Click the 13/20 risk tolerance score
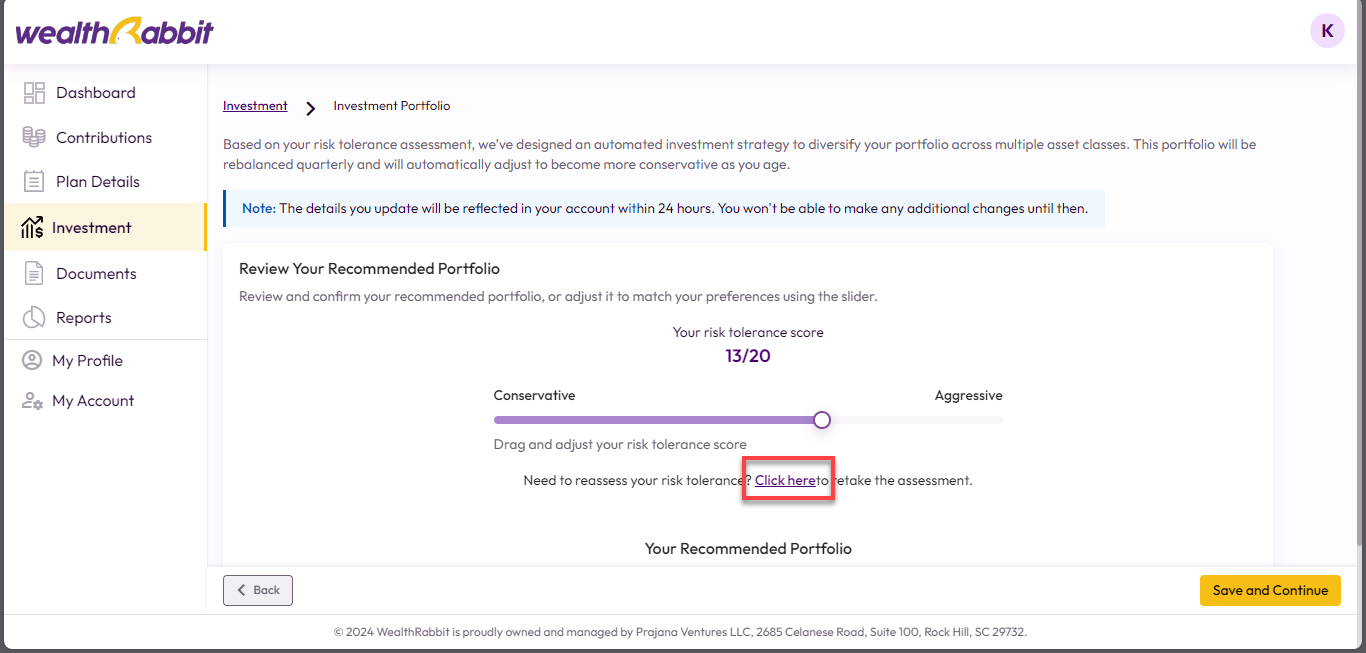This screenshot has height=653, width=1366. tap(748, 356)
